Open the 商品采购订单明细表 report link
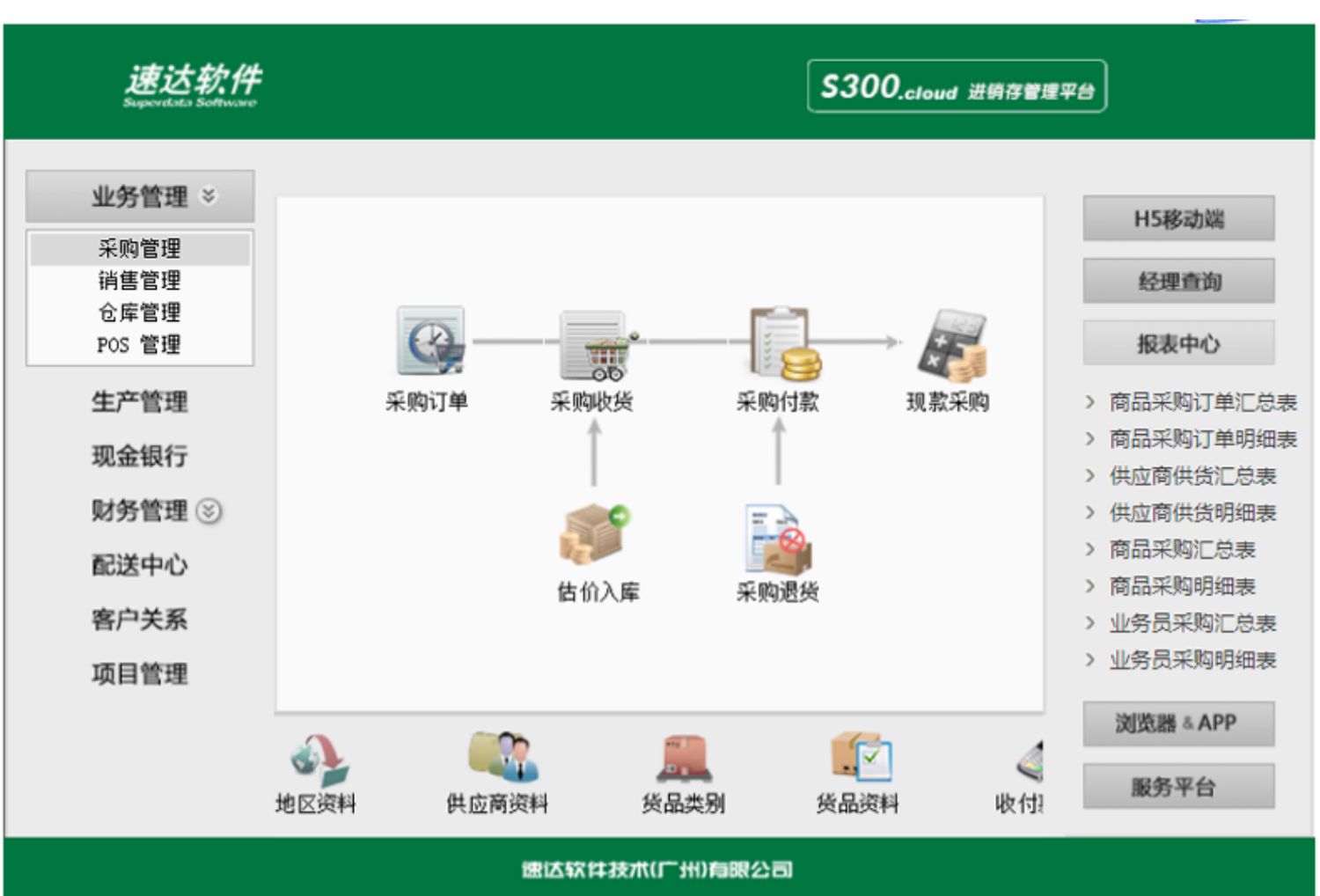This screenshot has width=1320, height=896. click(1203, 439)
